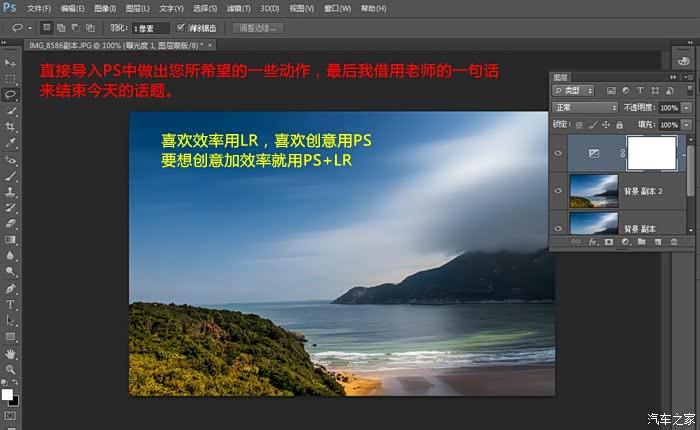Click the feather (羽化) input field
The image size is (700, 430).
point(149,28)
